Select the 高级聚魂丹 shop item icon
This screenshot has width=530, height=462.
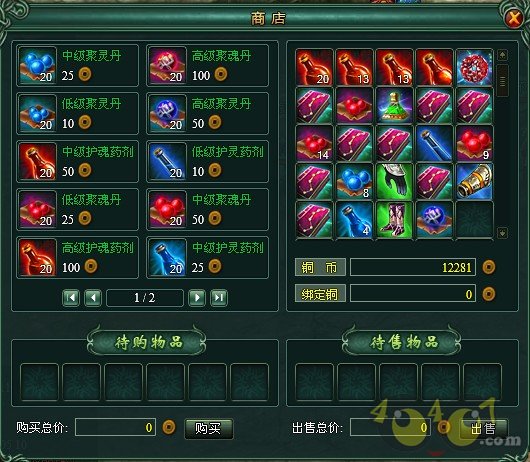(x=168, y=65)
